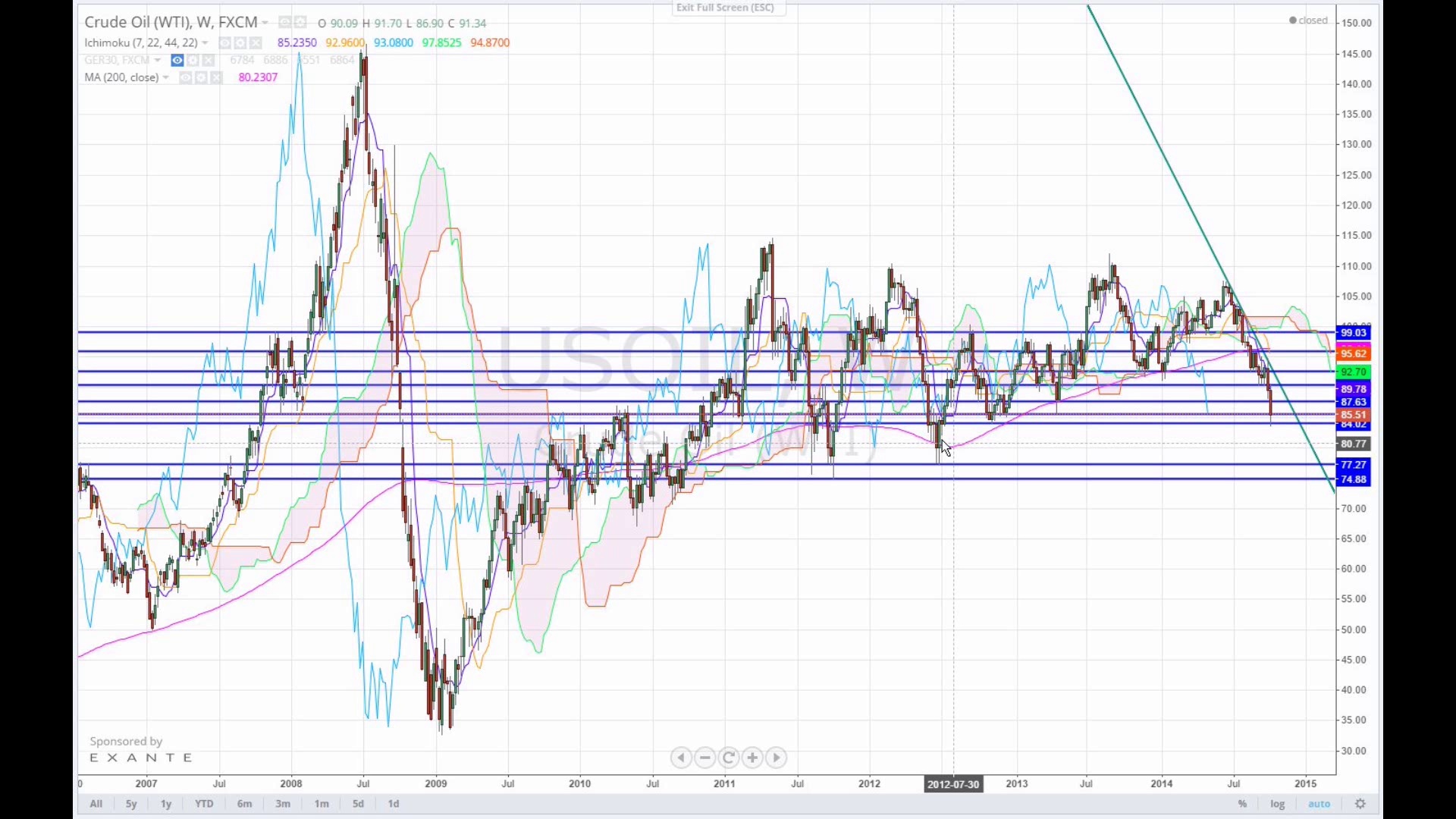
Task: Select the YTD time range
Action: (204, 804)
